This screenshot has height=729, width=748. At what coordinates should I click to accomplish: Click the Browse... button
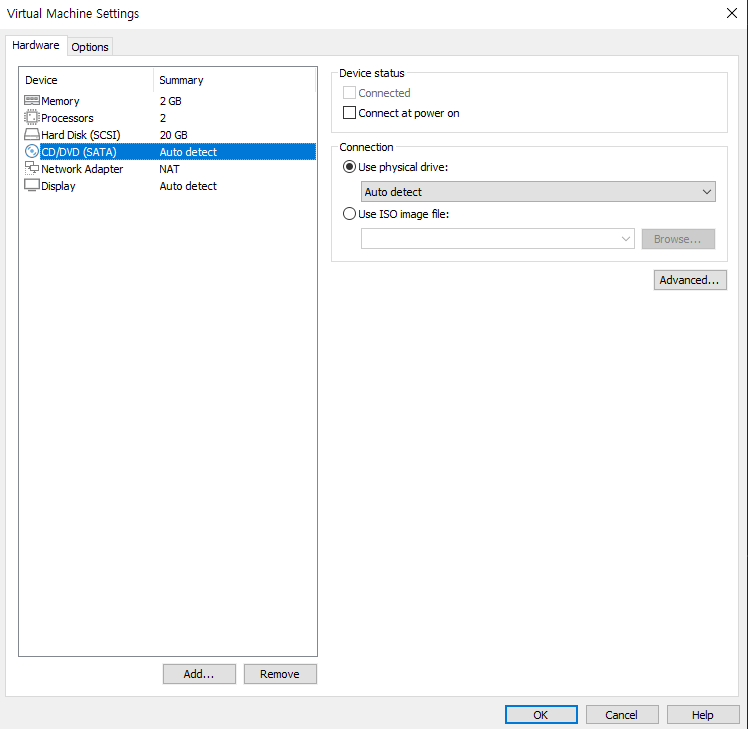(678, 239)
